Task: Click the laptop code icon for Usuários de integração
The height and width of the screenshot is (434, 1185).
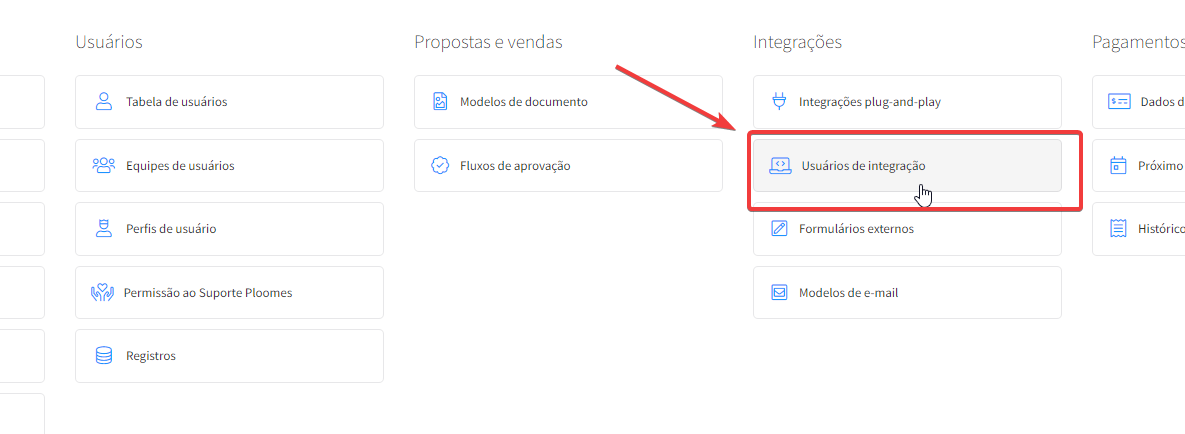Action: (780, 165)
